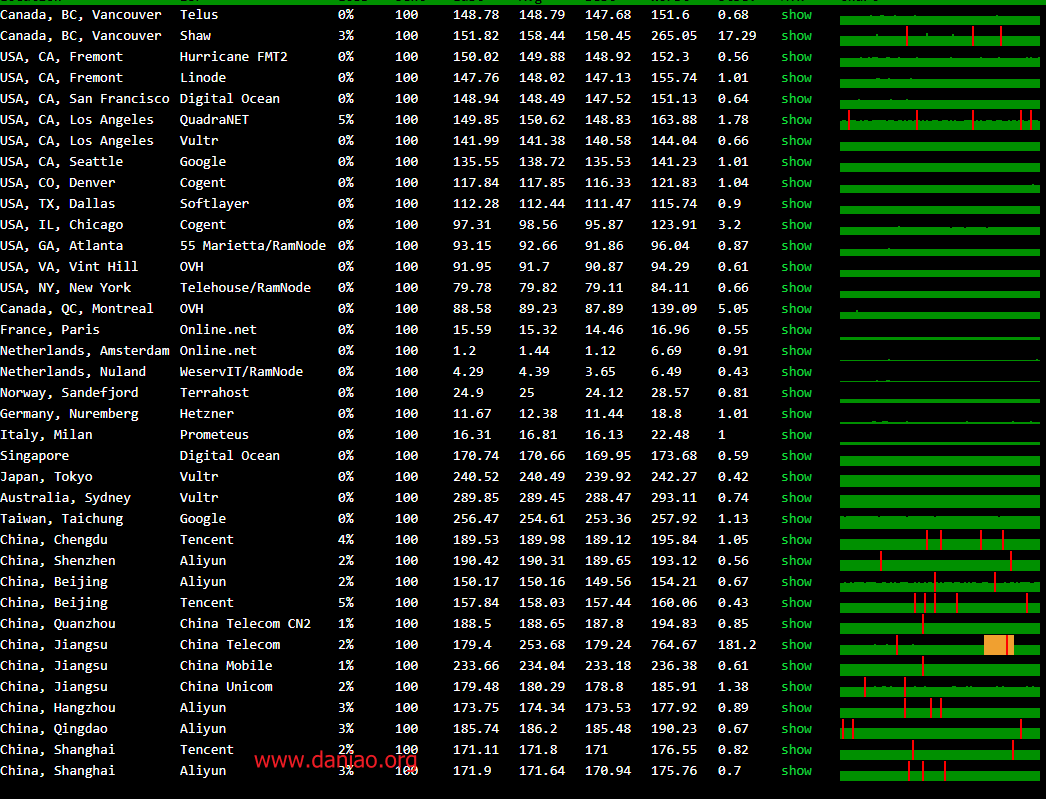The width and height of the screenshot is (1046, 799).
Task: Click show for Aliyun Beijing
Action: click(797, 582)
